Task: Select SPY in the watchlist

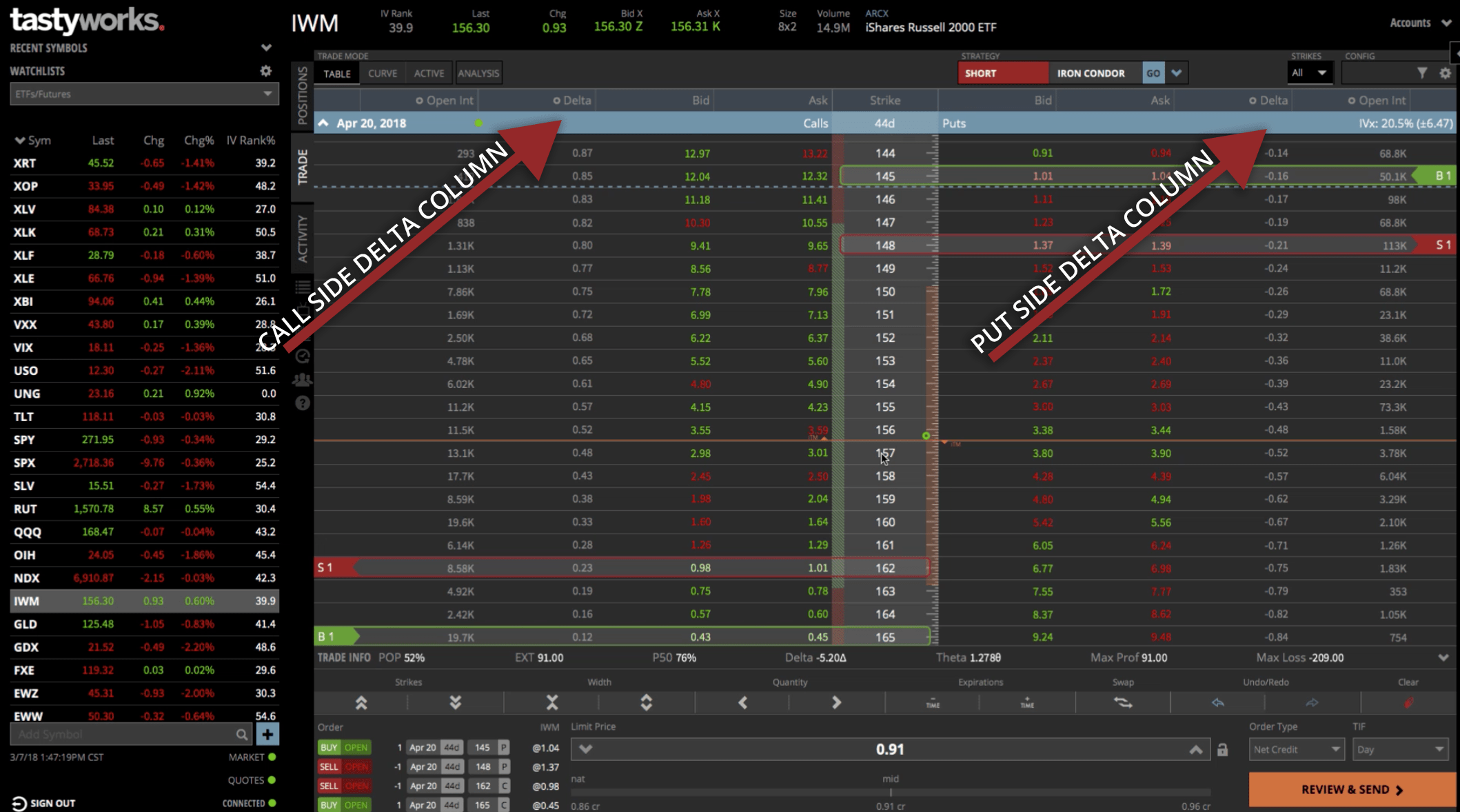Action: pyautogui.click(x=144, y=440)
